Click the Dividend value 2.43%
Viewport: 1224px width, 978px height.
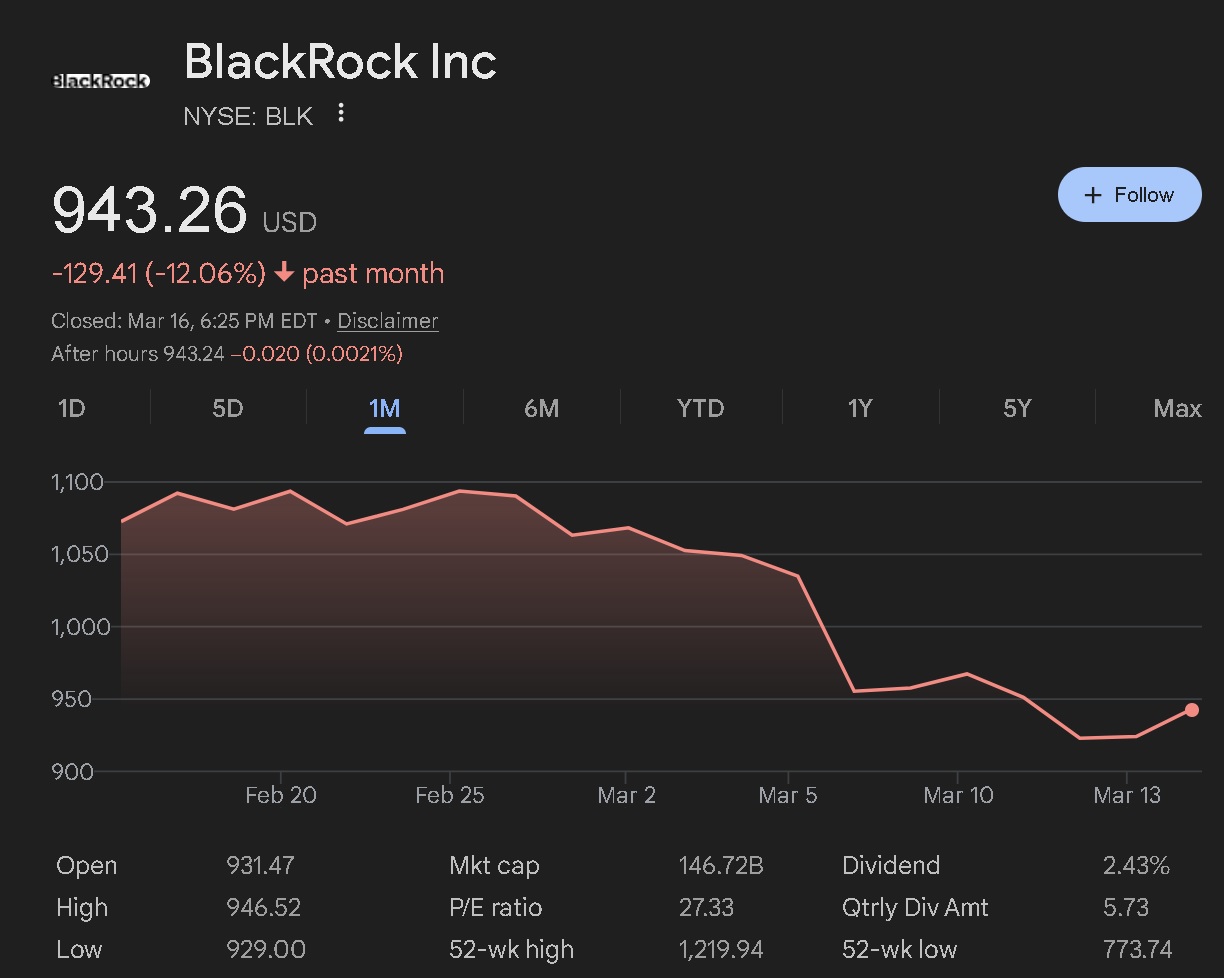(1136, 866)
